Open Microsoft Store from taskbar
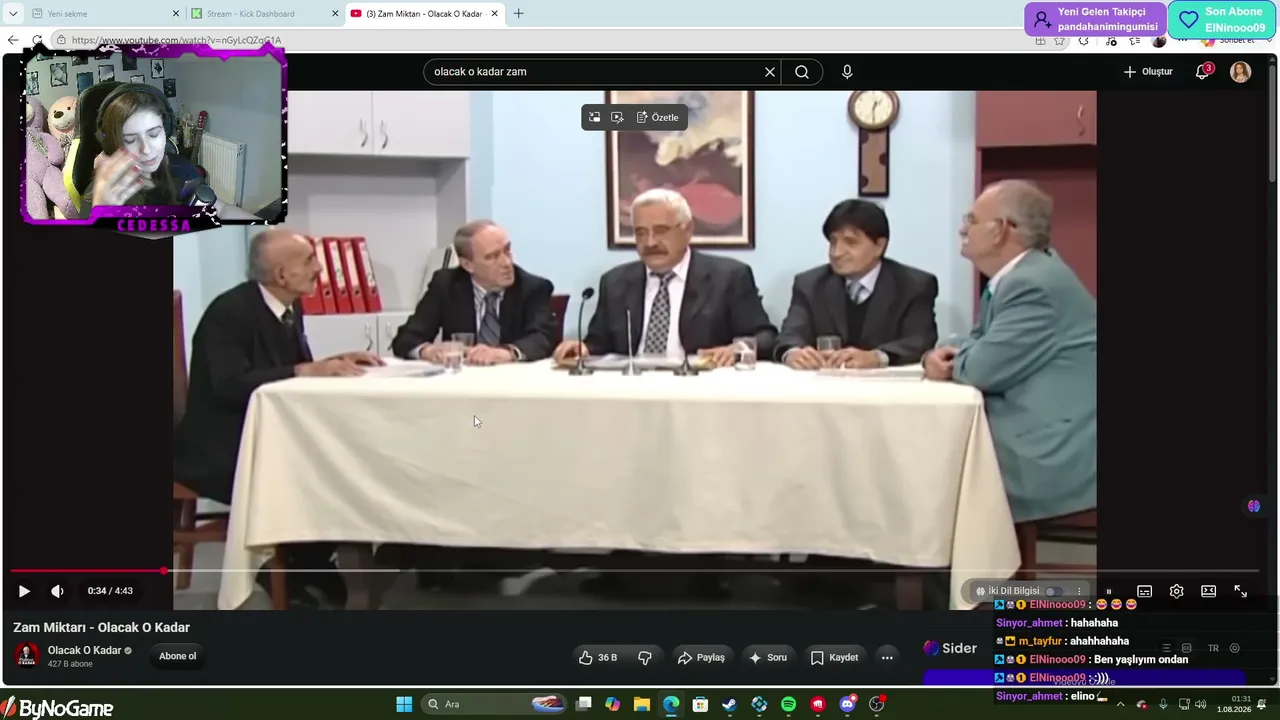Viewport: 1280px width, 720px height. click(700, 704)
